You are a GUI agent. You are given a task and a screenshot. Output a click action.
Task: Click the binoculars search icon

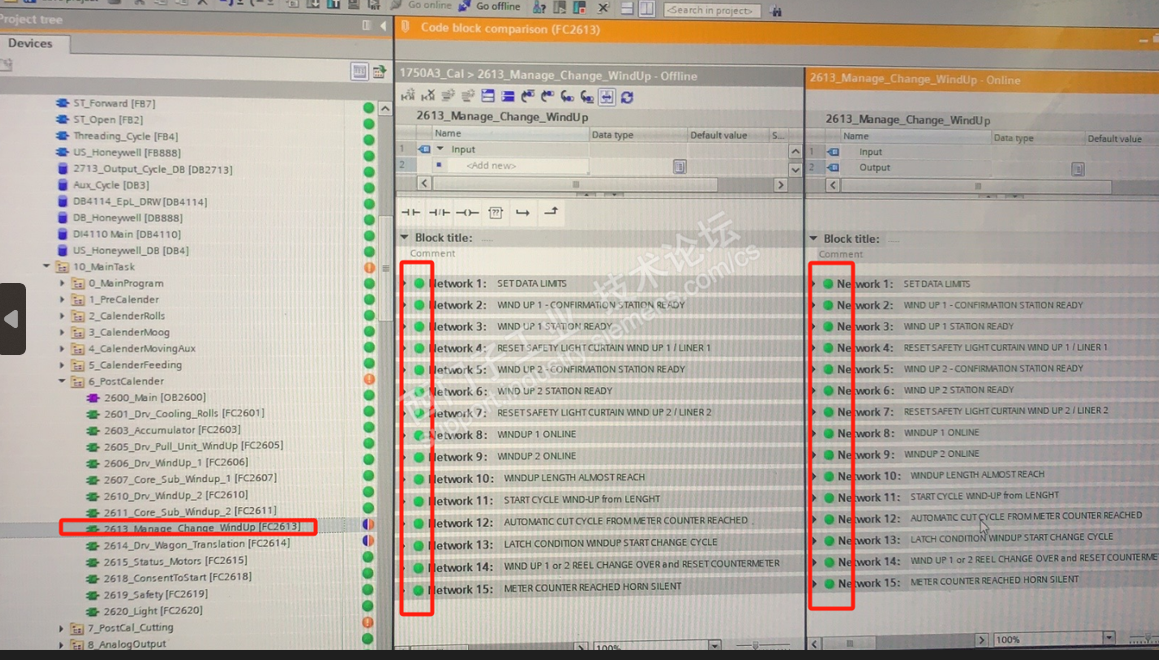[775, 11]
